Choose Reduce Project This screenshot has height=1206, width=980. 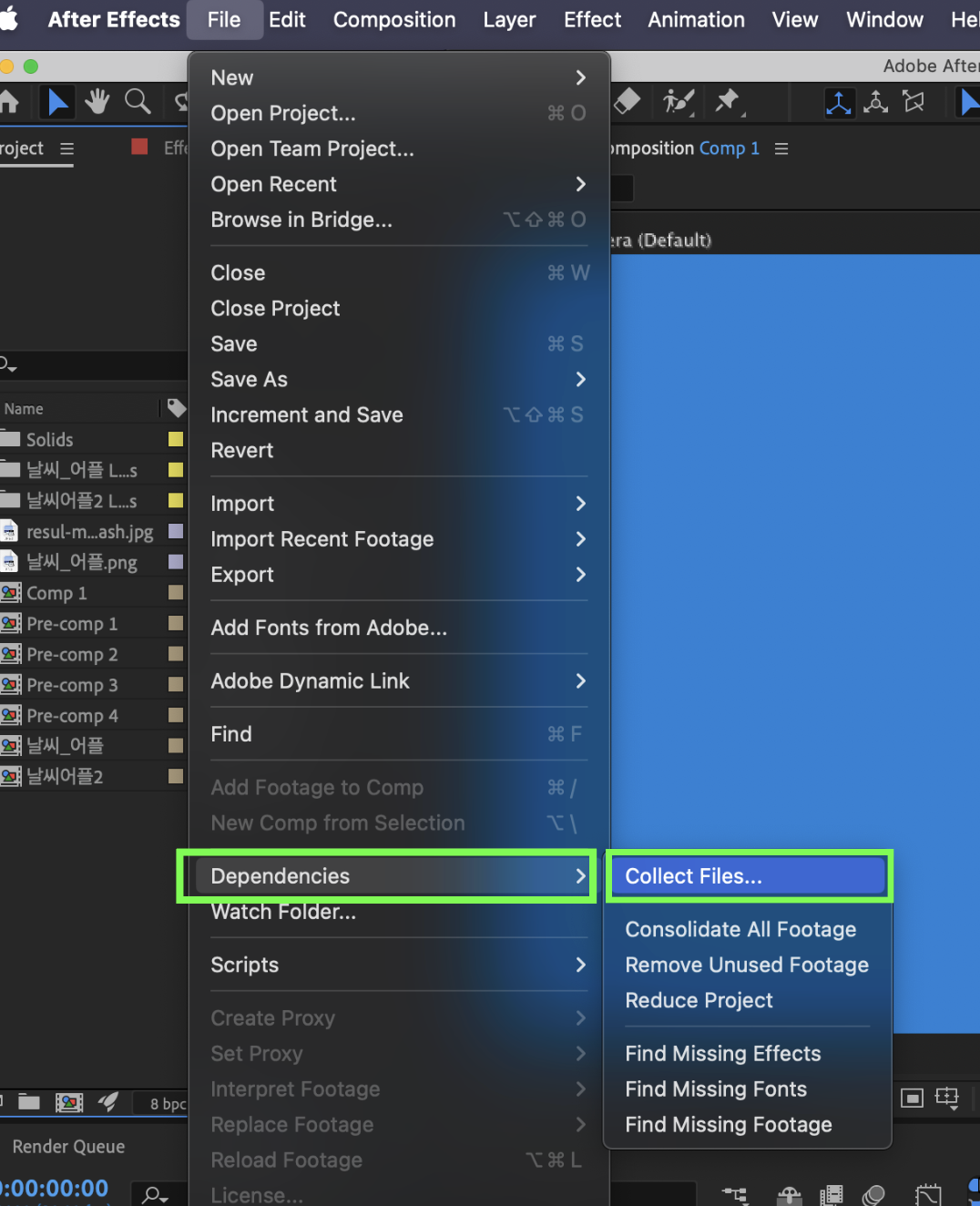click(747, 1000)
